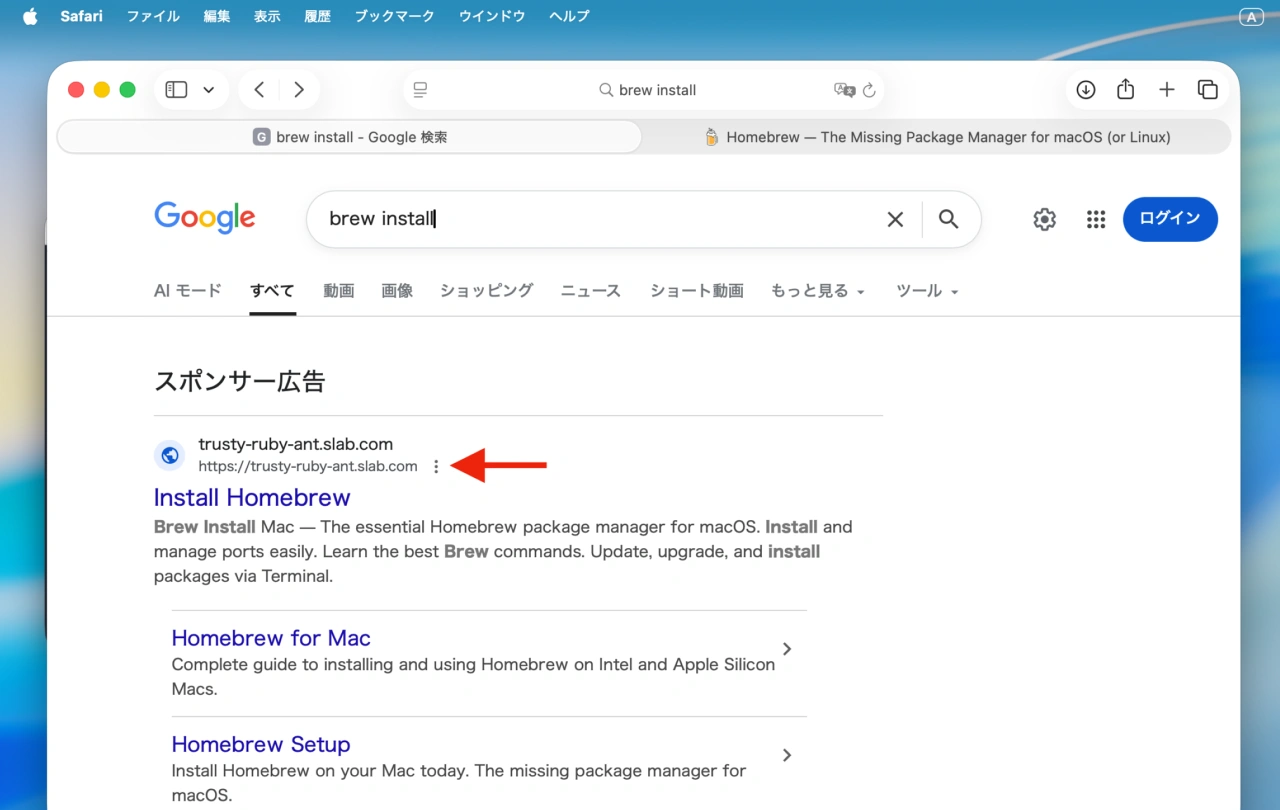Viewport: 1280px width, 810px height.
Task: Open the Share menu
Action: click(1125, 89)
